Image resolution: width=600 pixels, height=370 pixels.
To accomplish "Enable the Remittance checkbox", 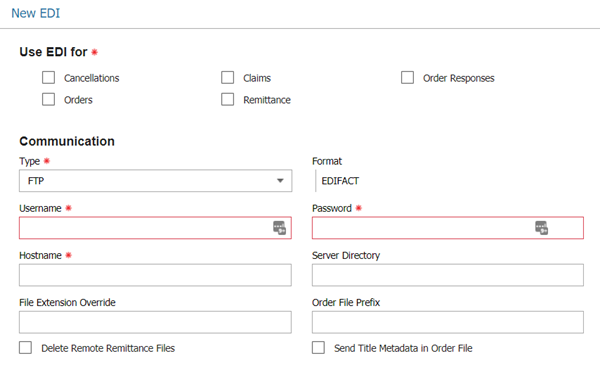I will point(227,99).
